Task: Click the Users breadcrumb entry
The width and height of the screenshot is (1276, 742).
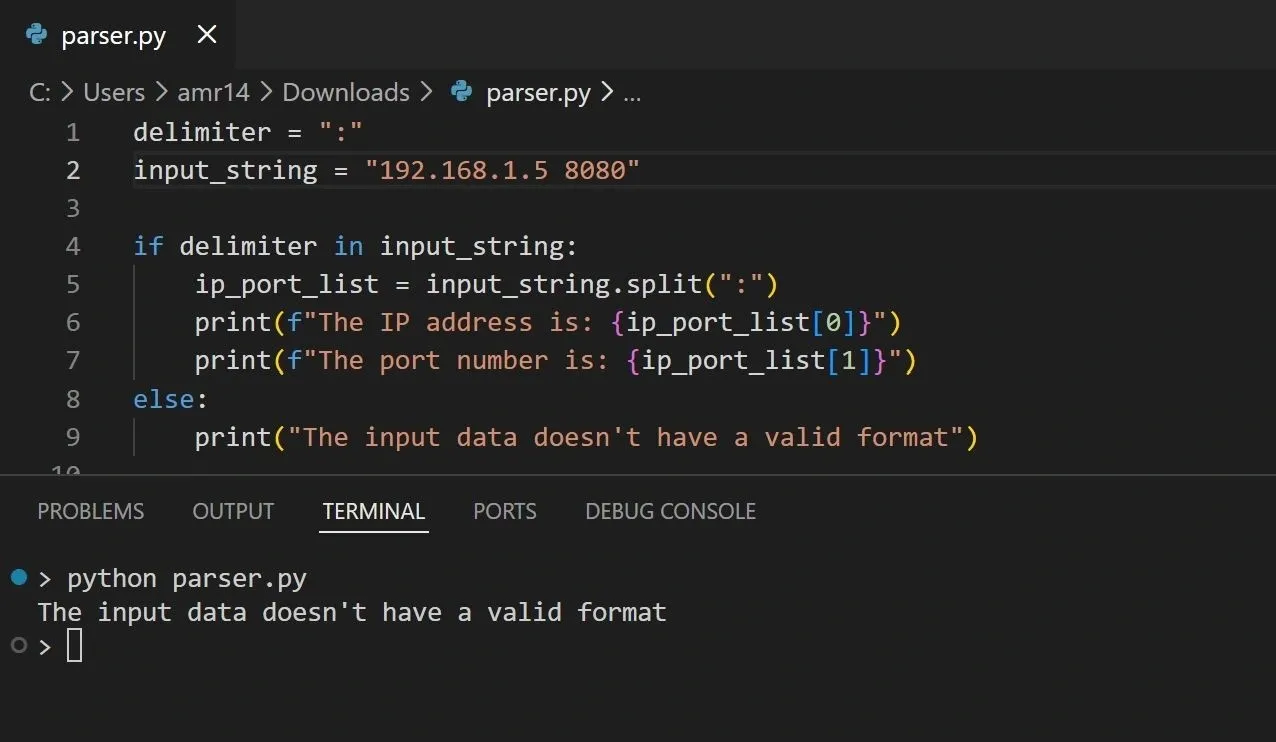Action: (x=113, y=91)
